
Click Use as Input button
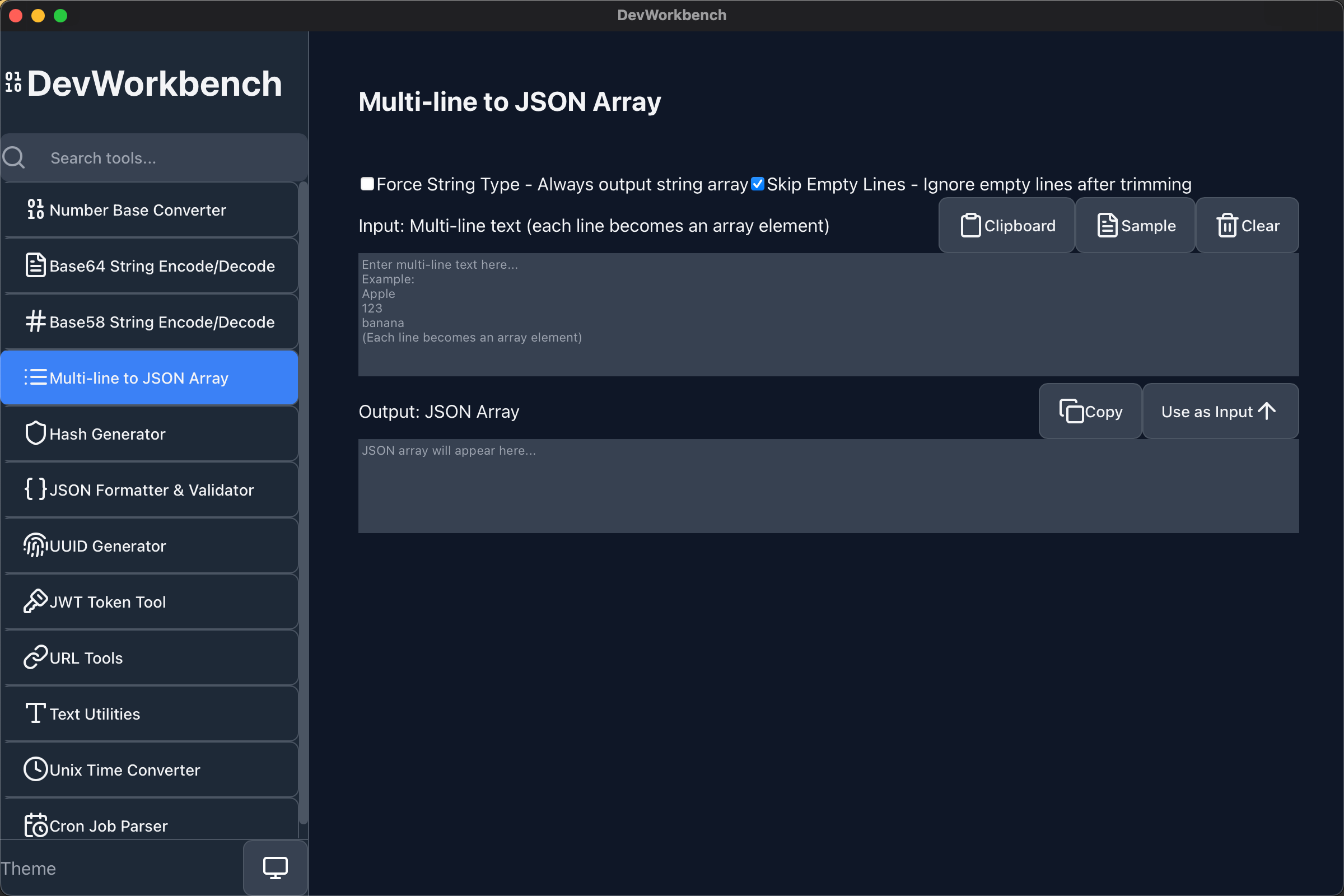1221,411
